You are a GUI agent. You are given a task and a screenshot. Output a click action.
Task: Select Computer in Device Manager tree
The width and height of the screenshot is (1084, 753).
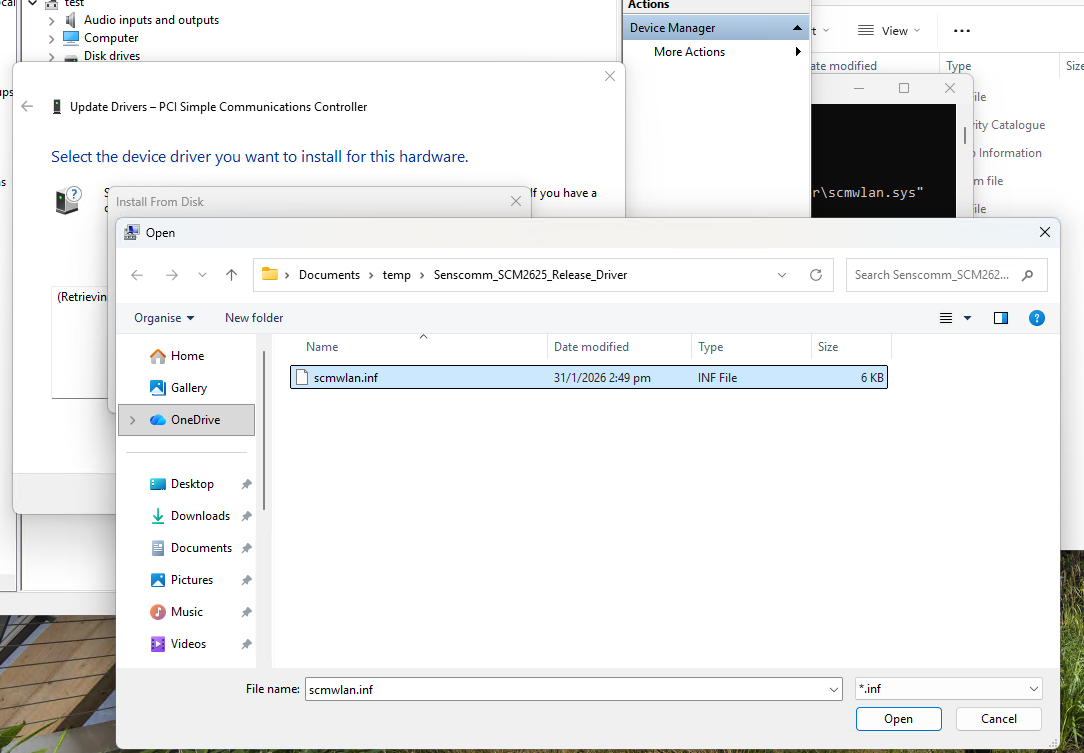111,38
